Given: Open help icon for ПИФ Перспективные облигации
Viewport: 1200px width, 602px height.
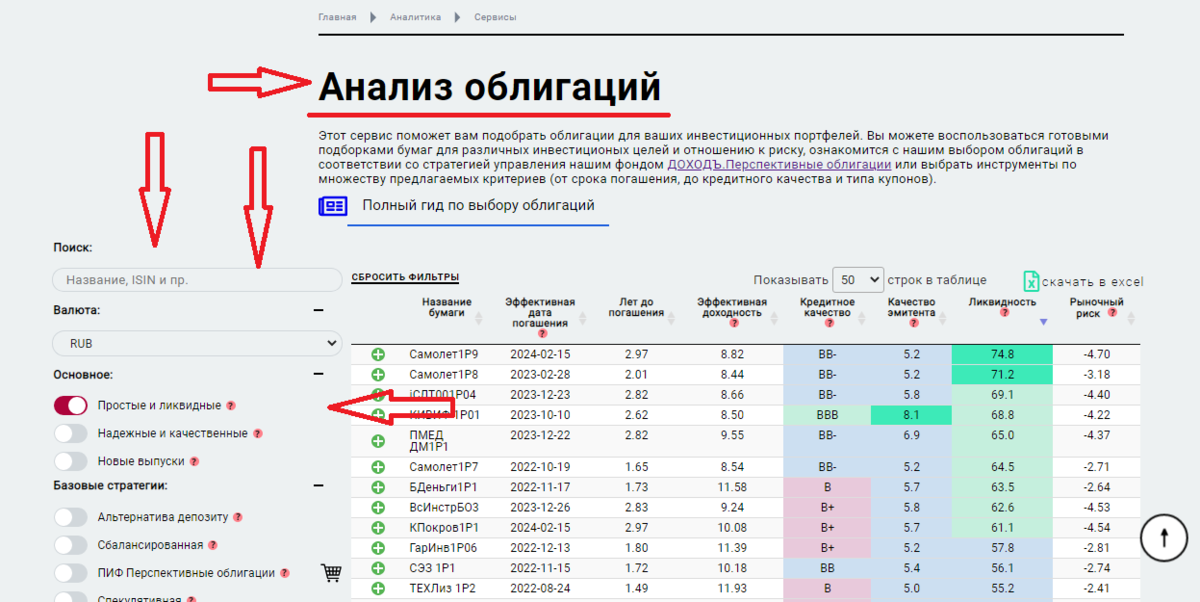Looking at the screenshot, I should click(x=285, y=574).
